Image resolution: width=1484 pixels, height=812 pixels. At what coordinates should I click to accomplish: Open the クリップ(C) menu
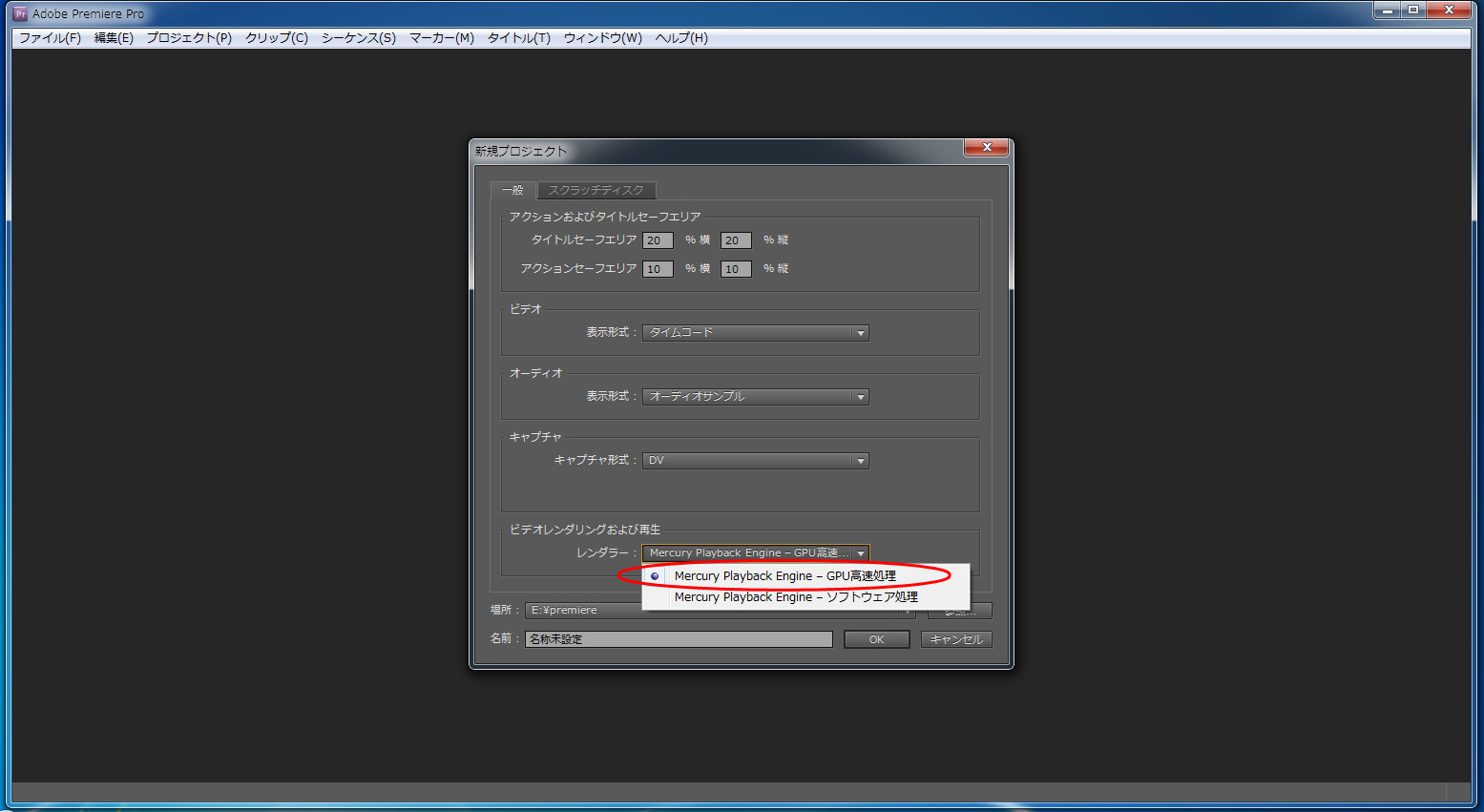click(x=277, y=38)
